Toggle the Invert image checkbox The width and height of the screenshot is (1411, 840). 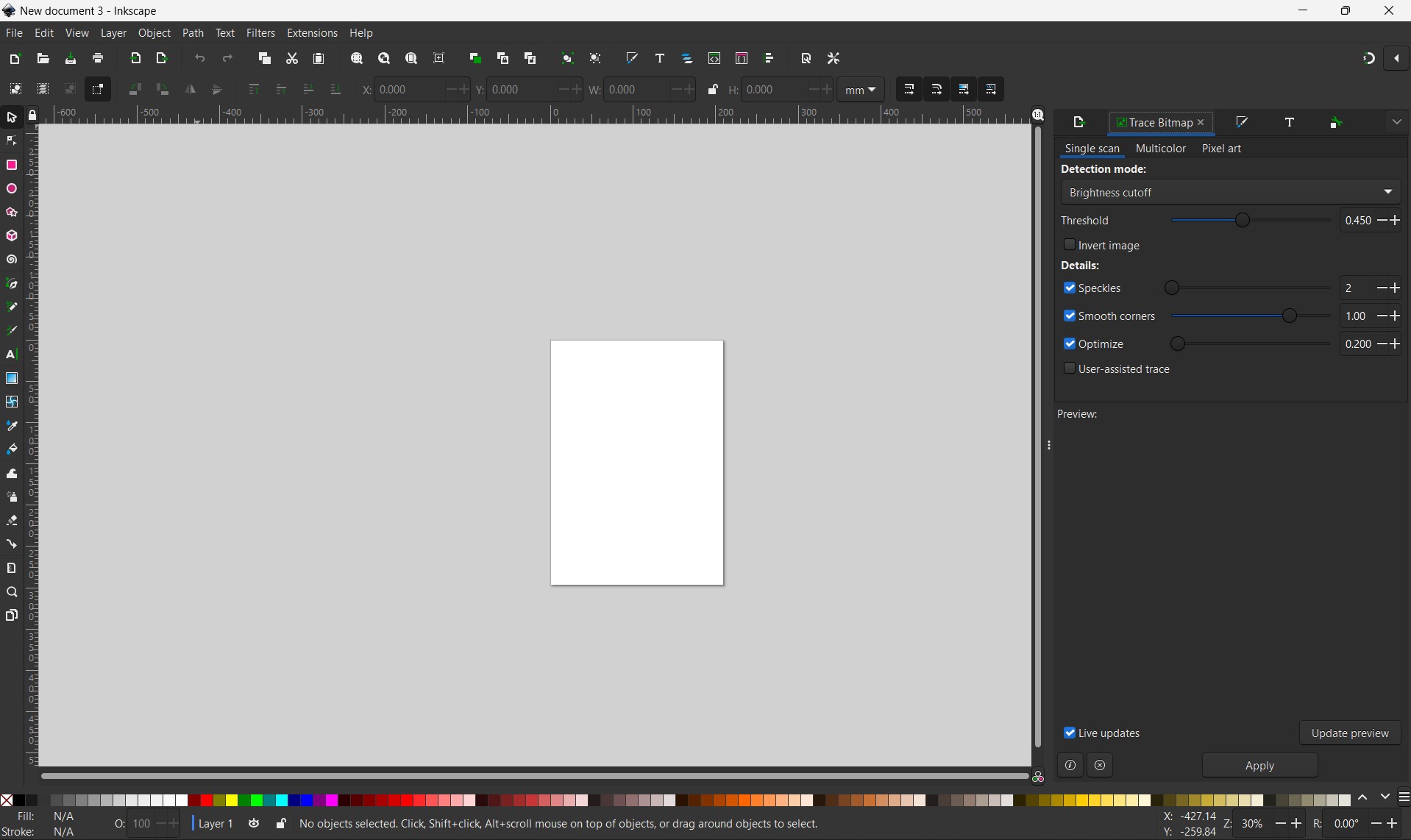pyautogui.click(x=1071, y=245)
